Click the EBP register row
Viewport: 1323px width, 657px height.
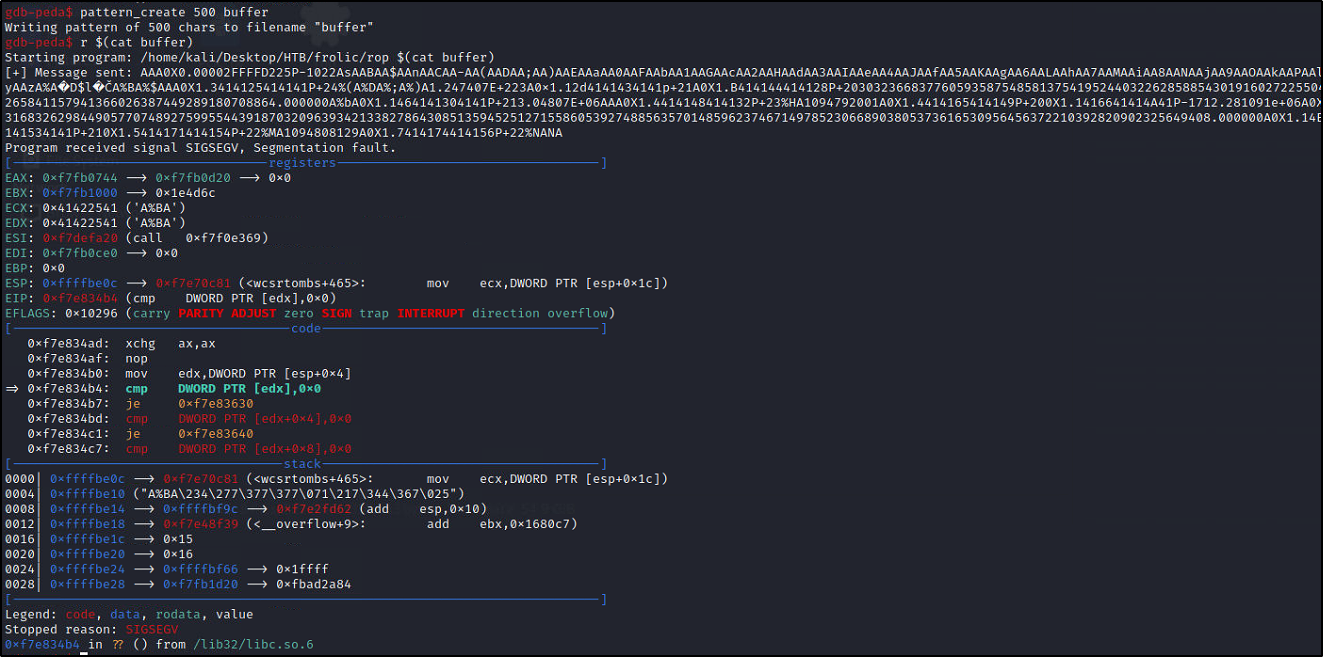click(x=36, y=267)
